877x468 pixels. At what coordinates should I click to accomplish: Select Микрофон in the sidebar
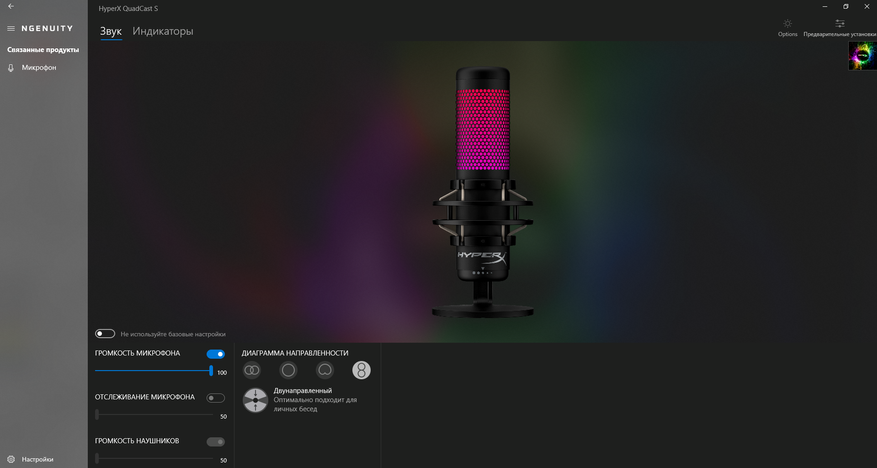coord(39,68)
